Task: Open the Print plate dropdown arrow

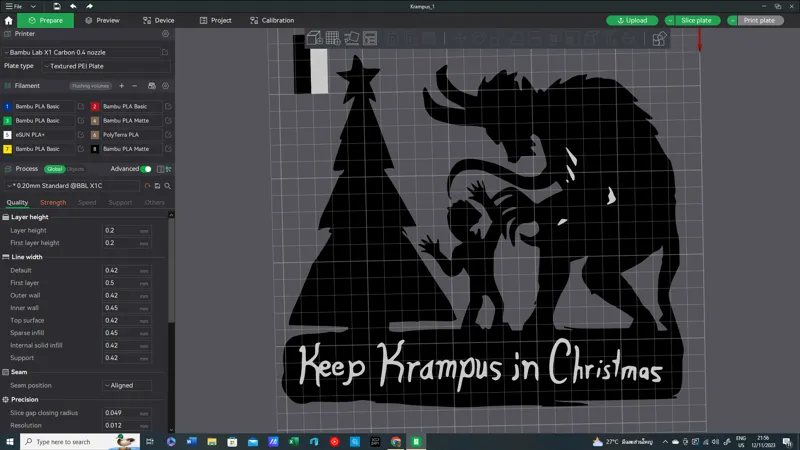Action: tap(732, 20)
